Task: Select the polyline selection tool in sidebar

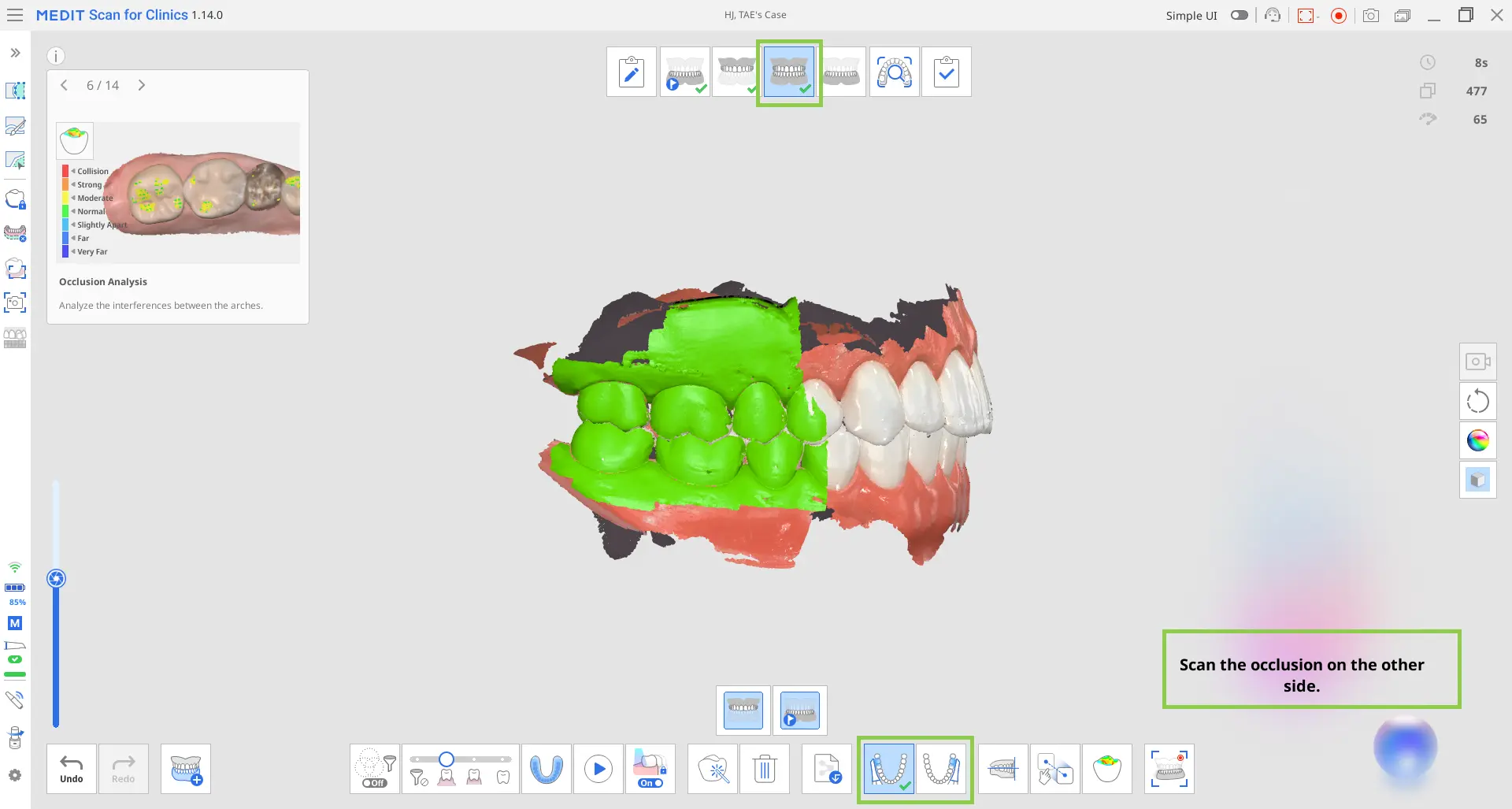Action: (x=15, y=161)
